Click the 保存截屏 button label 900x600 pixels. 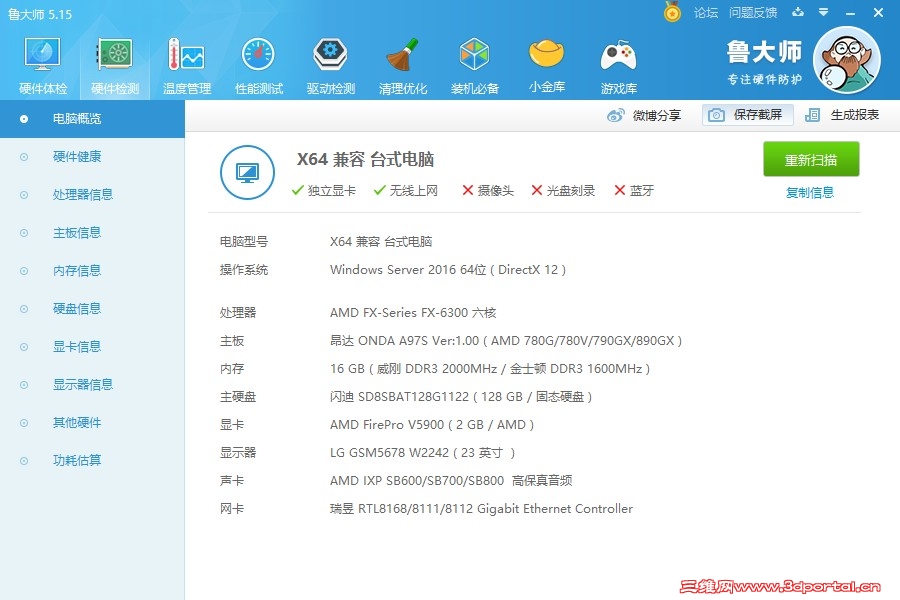pos(758,115)
